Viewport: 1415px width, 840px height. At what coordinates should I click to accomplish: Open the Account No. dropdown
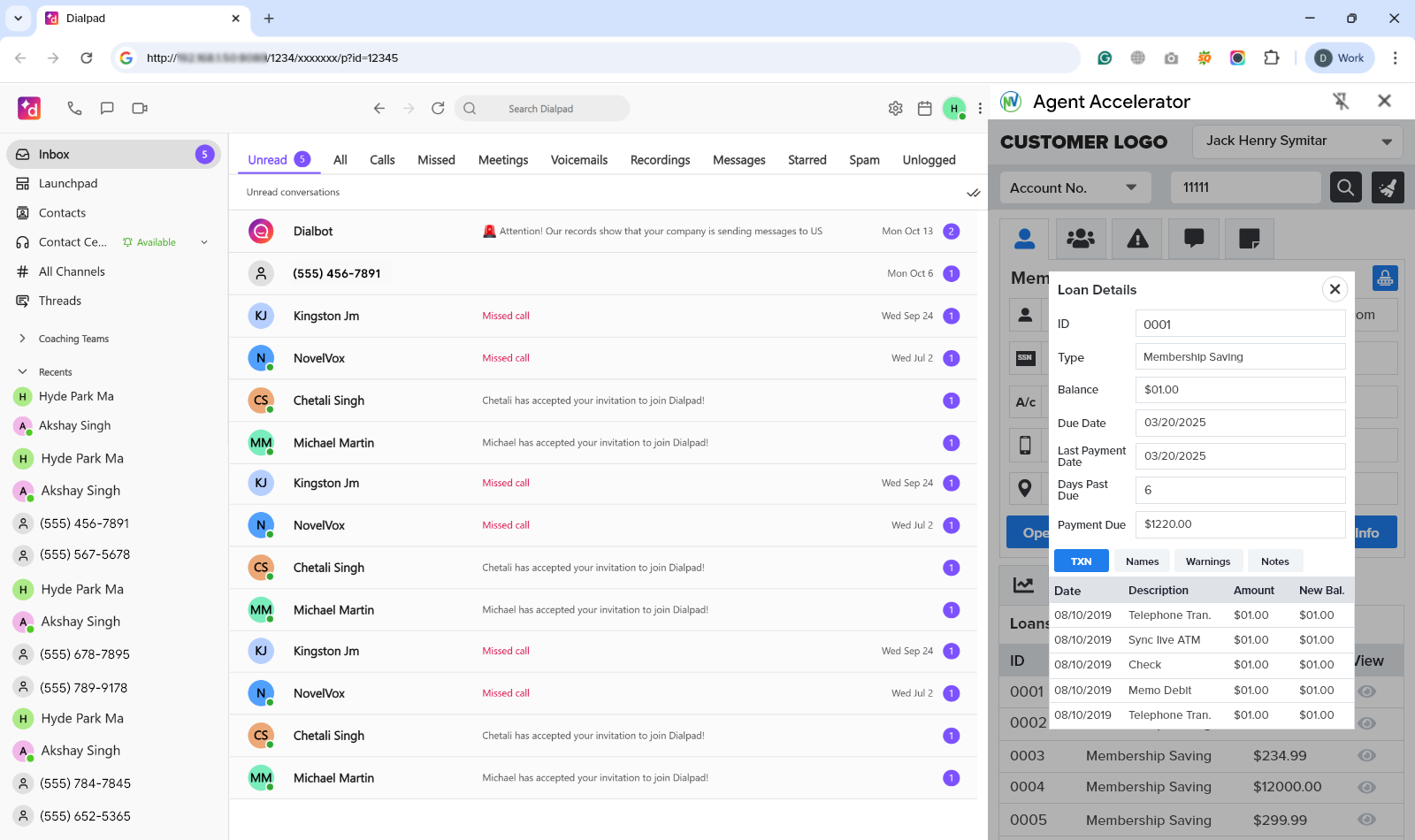pos(1074,187)
